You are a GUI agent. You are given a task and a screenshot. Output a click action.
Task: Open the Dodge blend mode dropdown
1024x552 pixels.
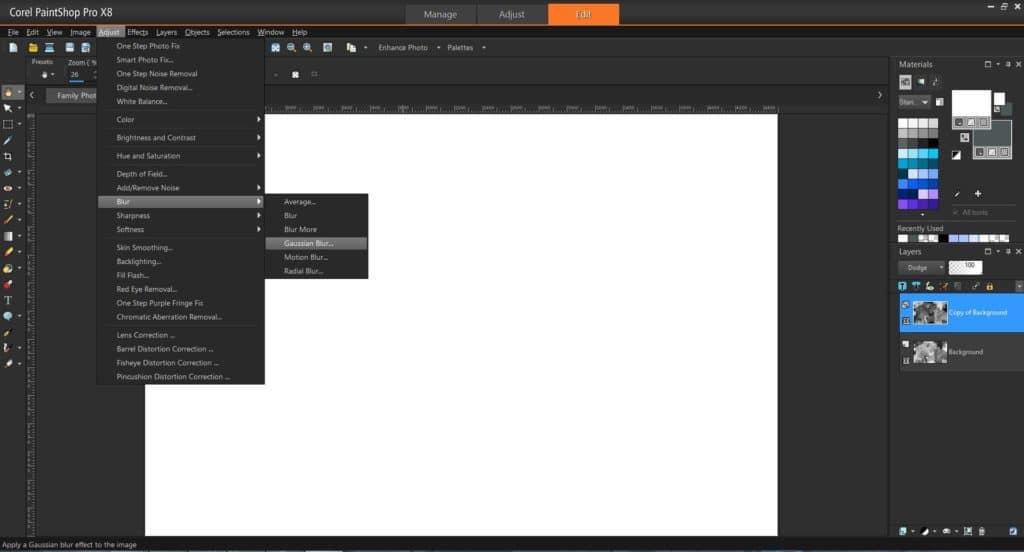[x=921, y=267]
